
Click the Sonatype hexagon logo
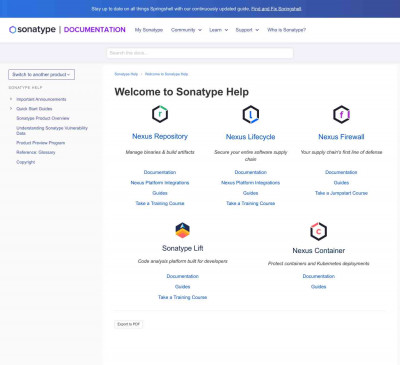12,30
